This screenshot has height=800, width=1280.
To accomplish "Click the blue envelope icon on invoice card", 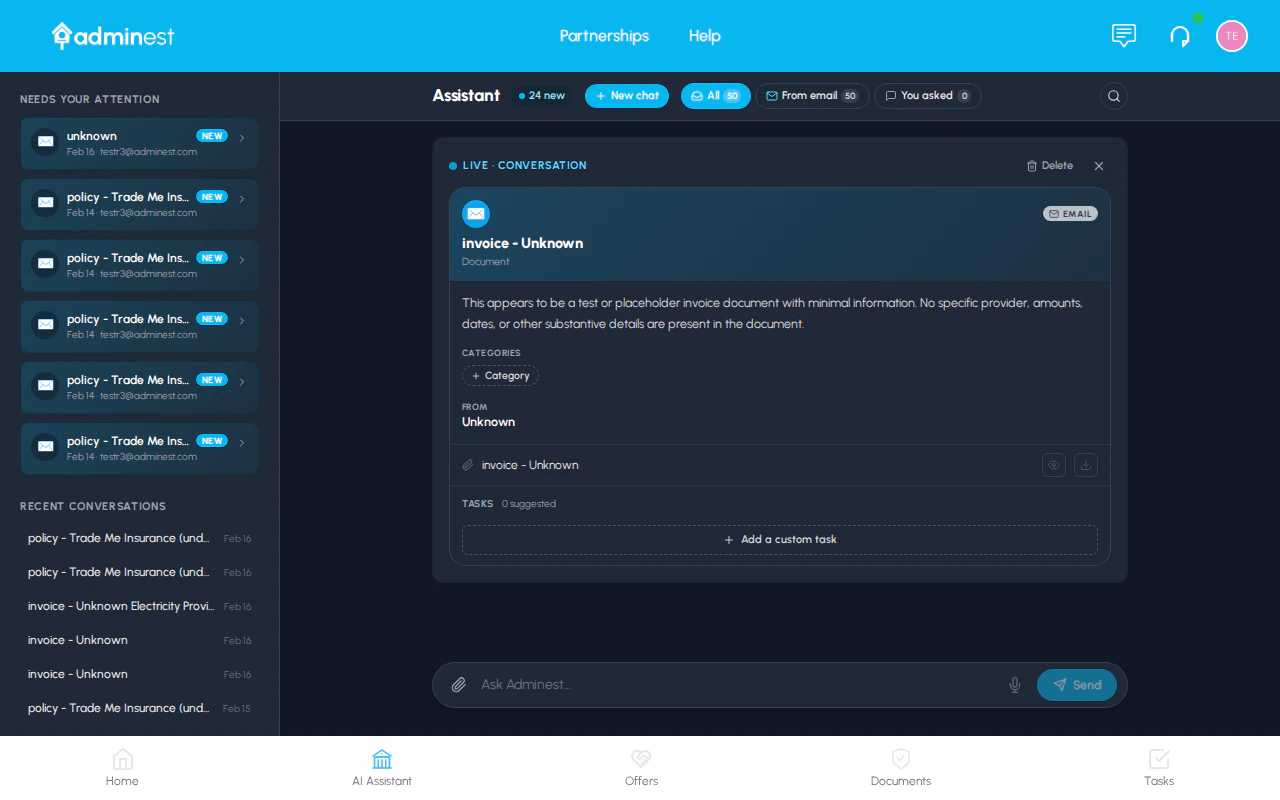I will [476, 214].
